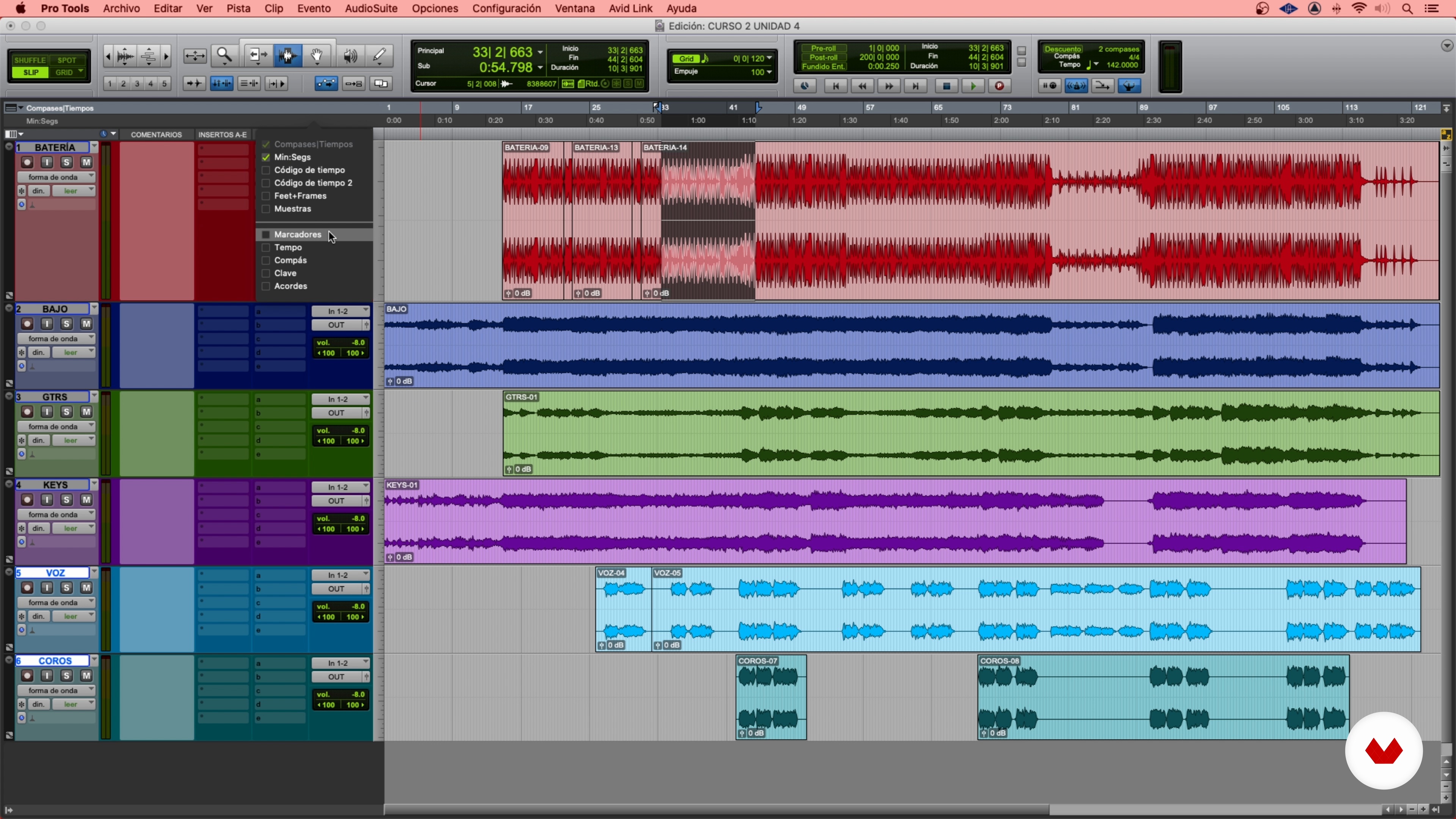Image resolution: width=1456 pixels, height=819 pixels.
Task: Enable the Tempo ruler checkbox
Action: [266, 248]
